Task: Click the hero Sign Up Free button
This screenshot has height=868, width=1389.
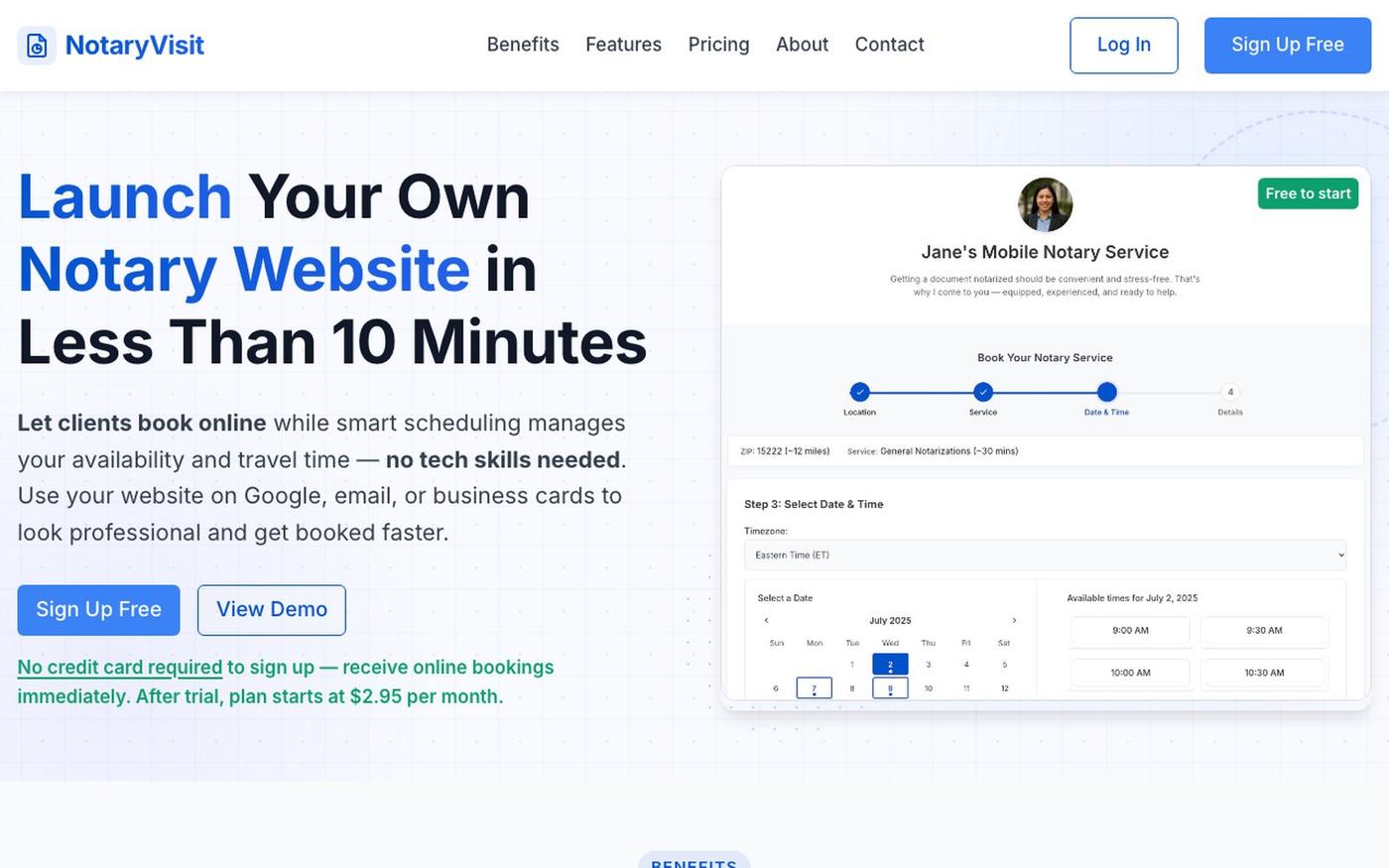Action: coord(98,610)
